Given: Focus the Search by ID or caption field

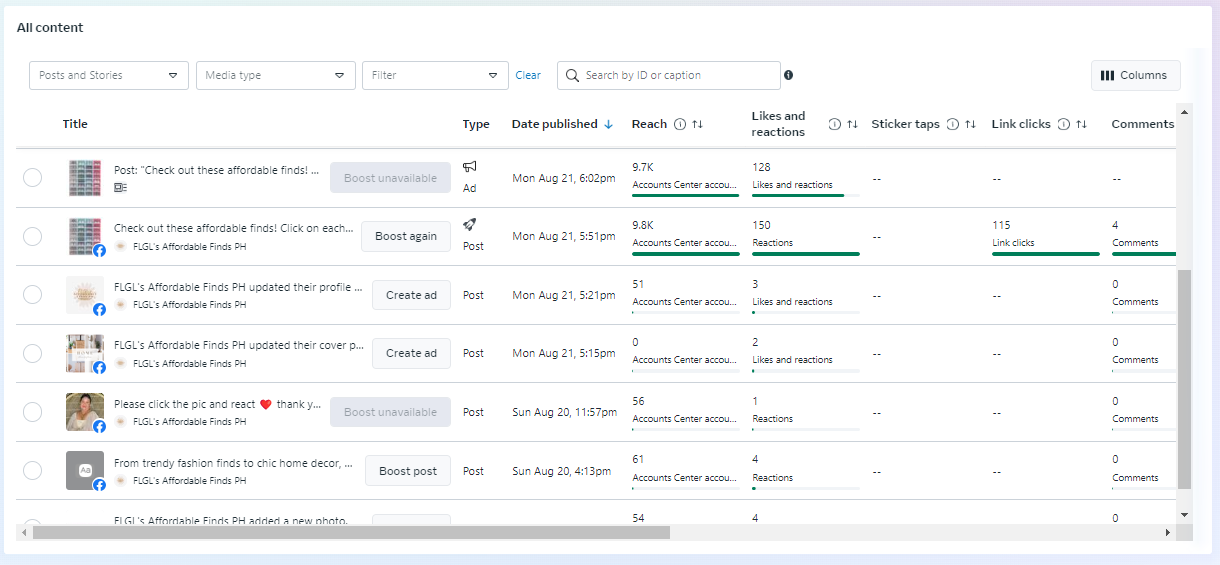Looking at the screenshot, I should [678, 75].
